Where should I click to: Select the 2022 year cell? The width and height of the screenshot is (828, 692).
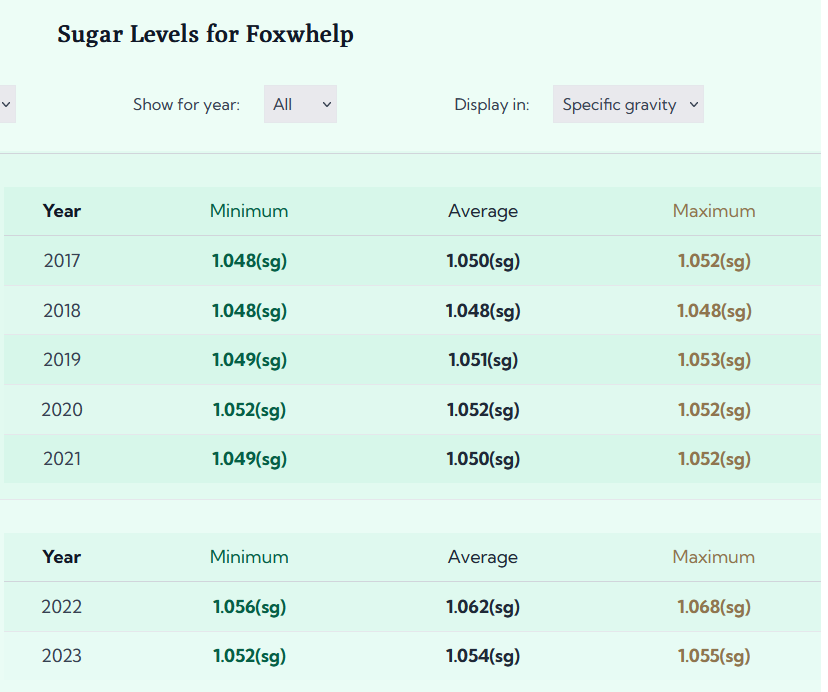(x=62, y=607)
